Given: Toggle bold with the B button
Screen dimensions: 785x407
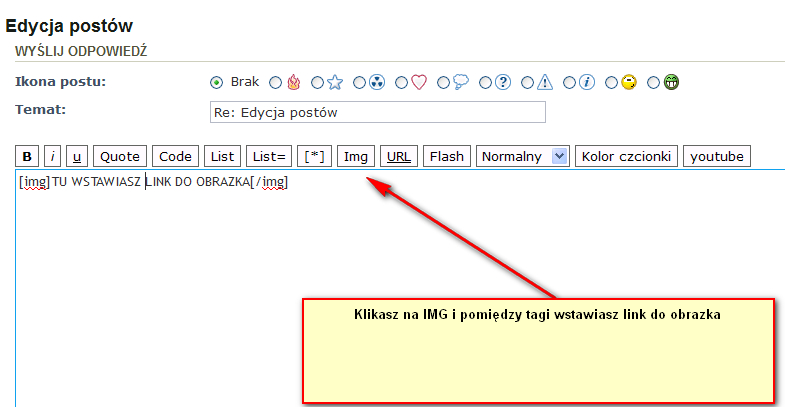Looking at the screenshot, I should [27, 156].
